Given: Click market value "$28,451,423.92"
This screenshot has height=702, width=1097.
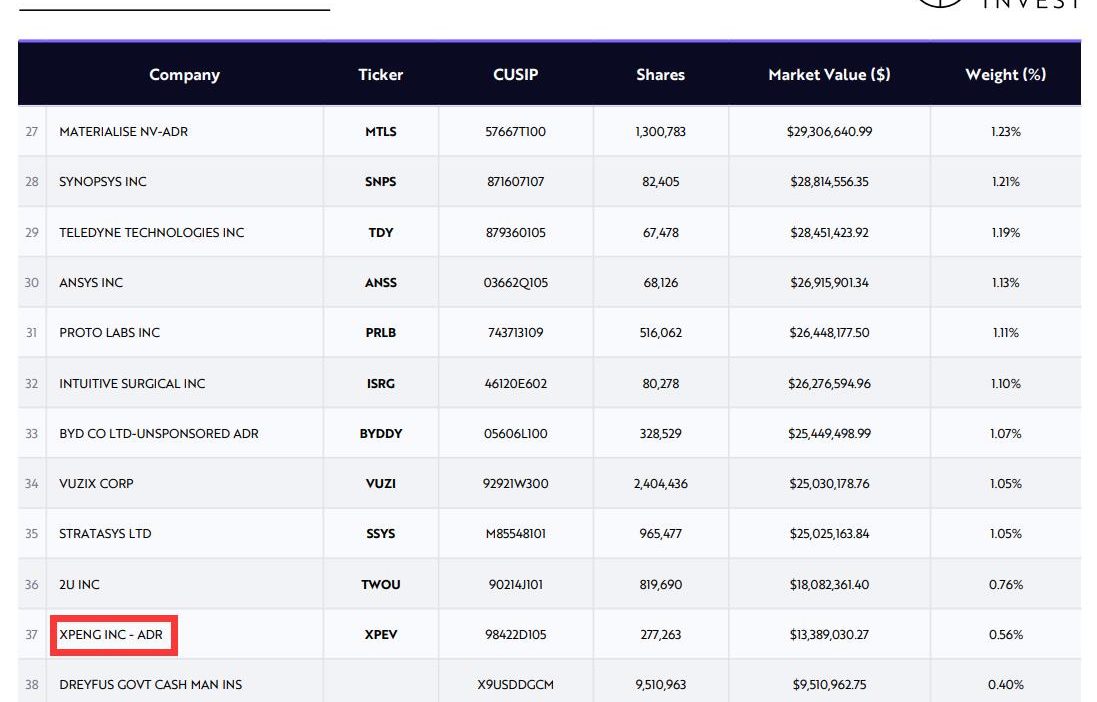Looking at the screenshot, I should [829, 232].
